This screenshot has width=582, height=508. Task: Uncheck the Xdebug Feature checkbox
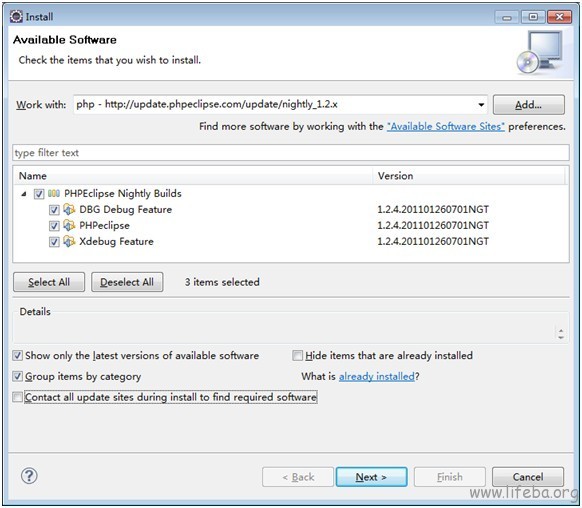(54, 242)
